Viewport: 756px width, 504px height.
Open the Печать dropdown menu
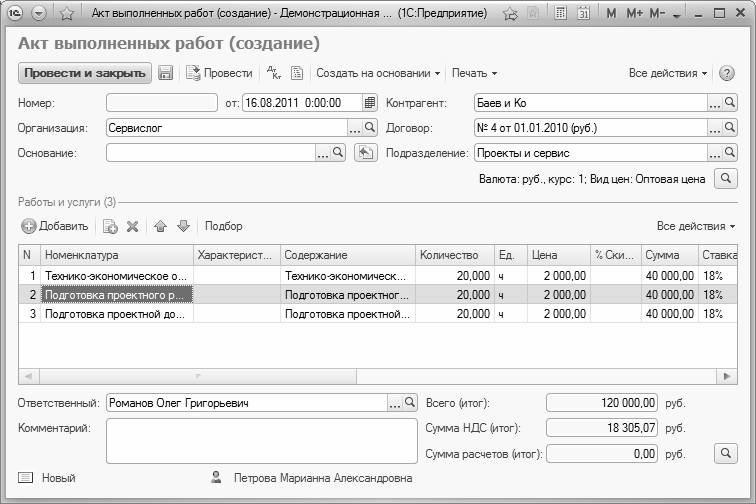point(474,73)
